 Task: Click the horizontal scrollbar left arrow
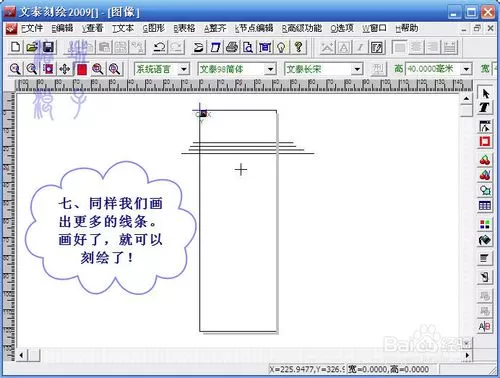click(21, 355)
